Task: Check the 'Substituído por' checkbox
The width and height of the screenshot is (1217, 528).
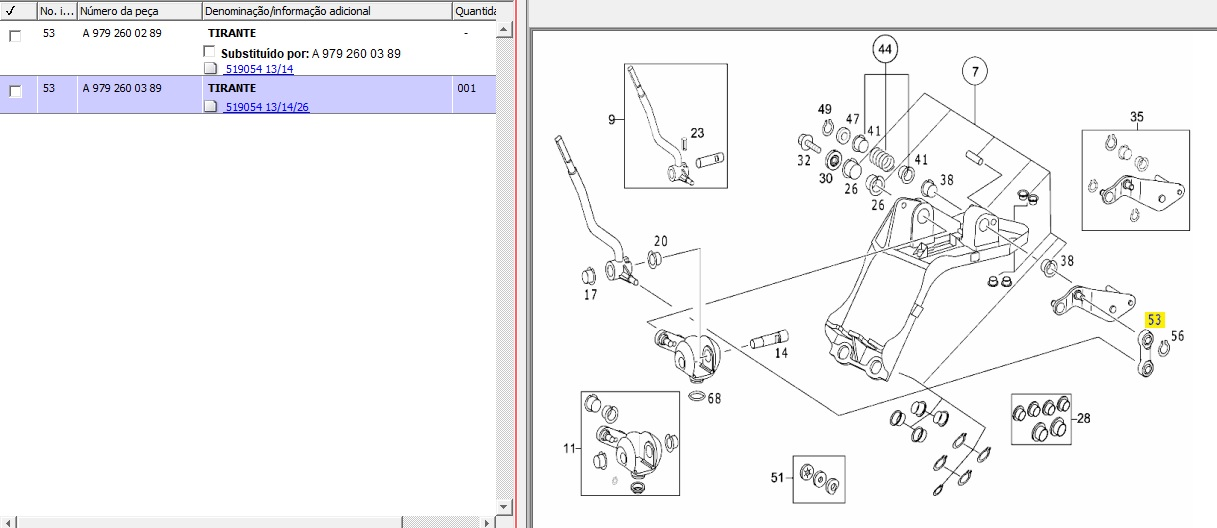Action: point(209,52)
